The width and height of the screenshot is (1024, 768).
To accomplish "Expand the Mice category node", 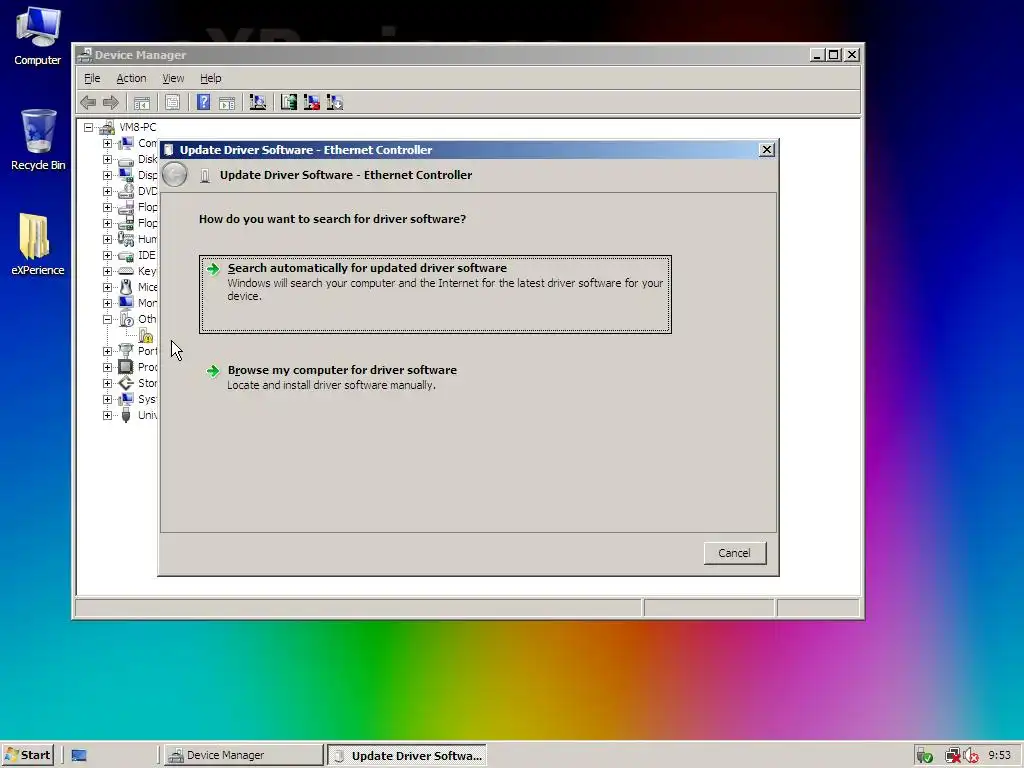I will 107,287.
